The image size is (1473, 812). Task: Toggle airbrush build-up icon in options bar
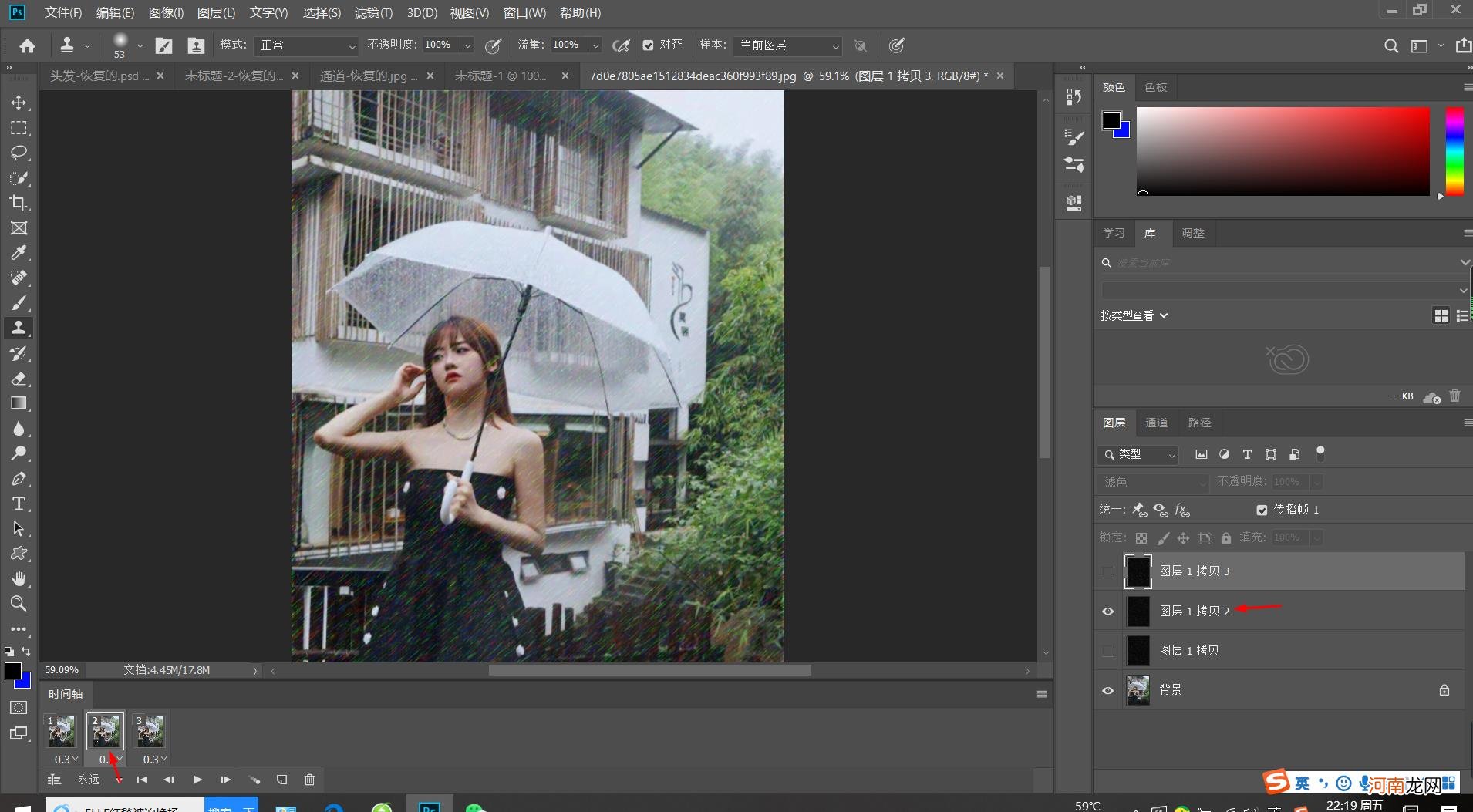pyautogui.click(x=621, y=45)
